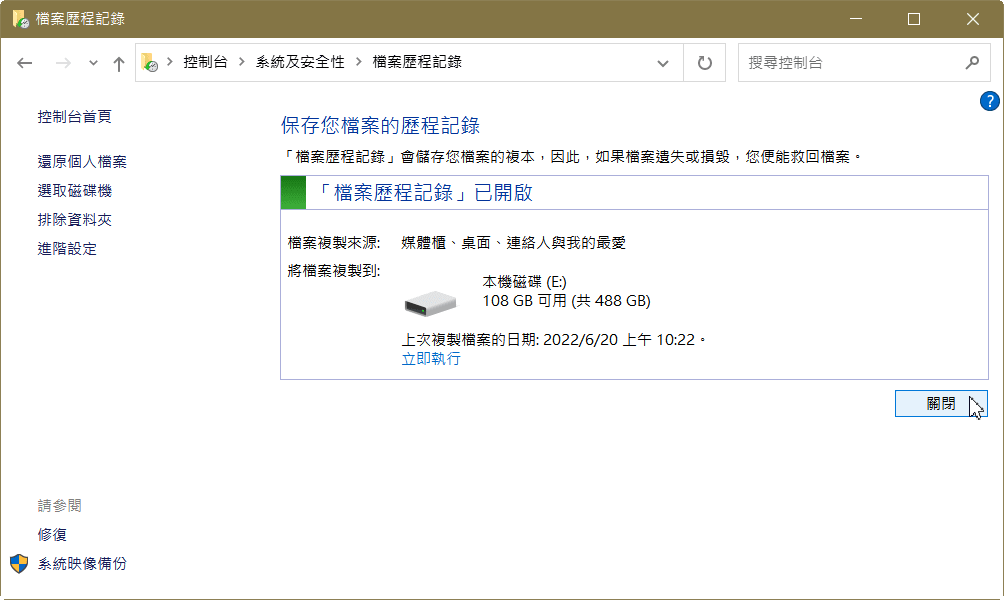The image size is (1004, 600).
Task: Click the 保存您檔案的歷程記錄 heading
Action: tap(380, 126)
